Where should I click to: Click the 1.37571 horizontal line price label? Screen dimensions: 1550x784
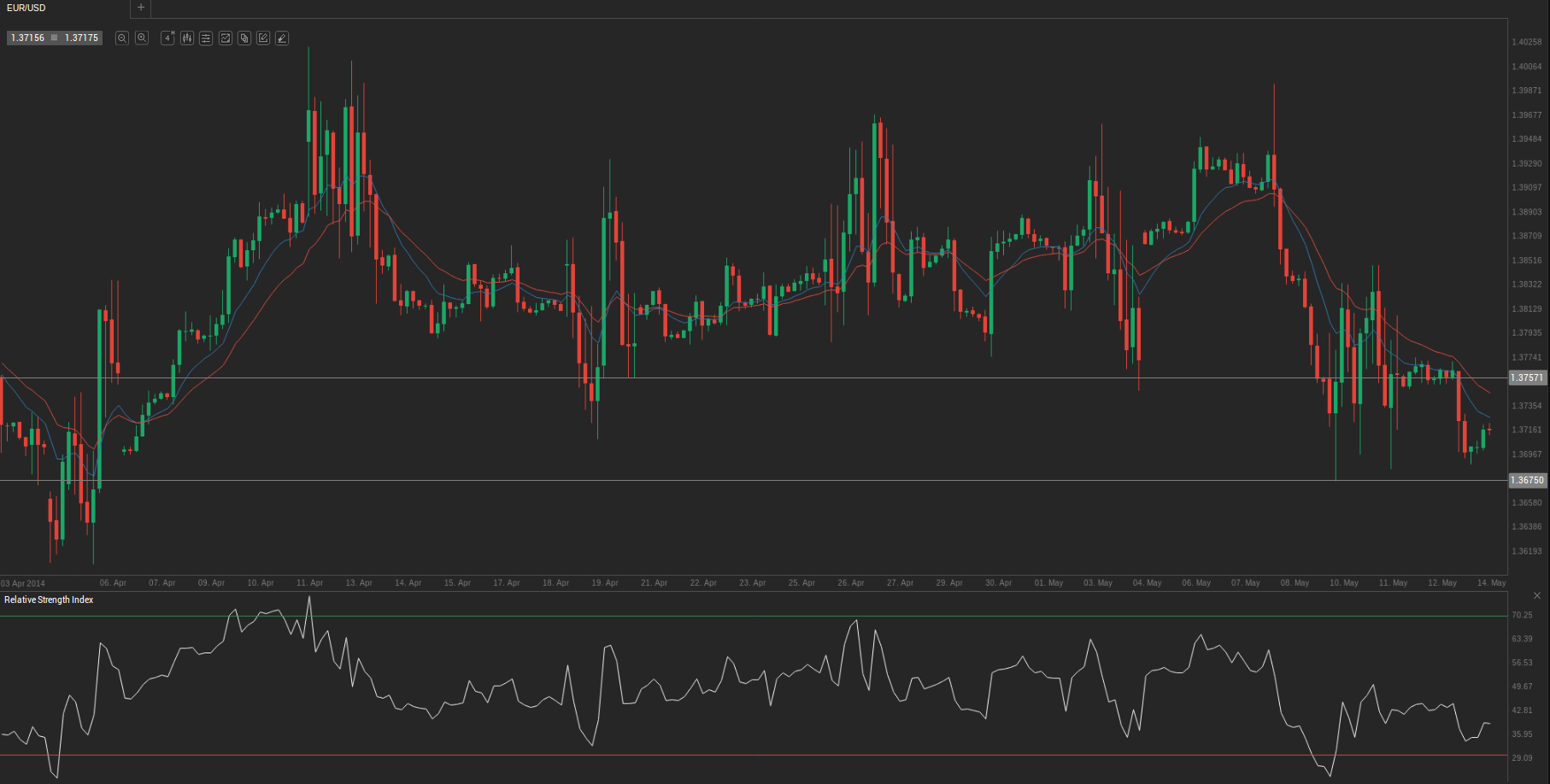pyautogui.click(x=1527, y=377)
